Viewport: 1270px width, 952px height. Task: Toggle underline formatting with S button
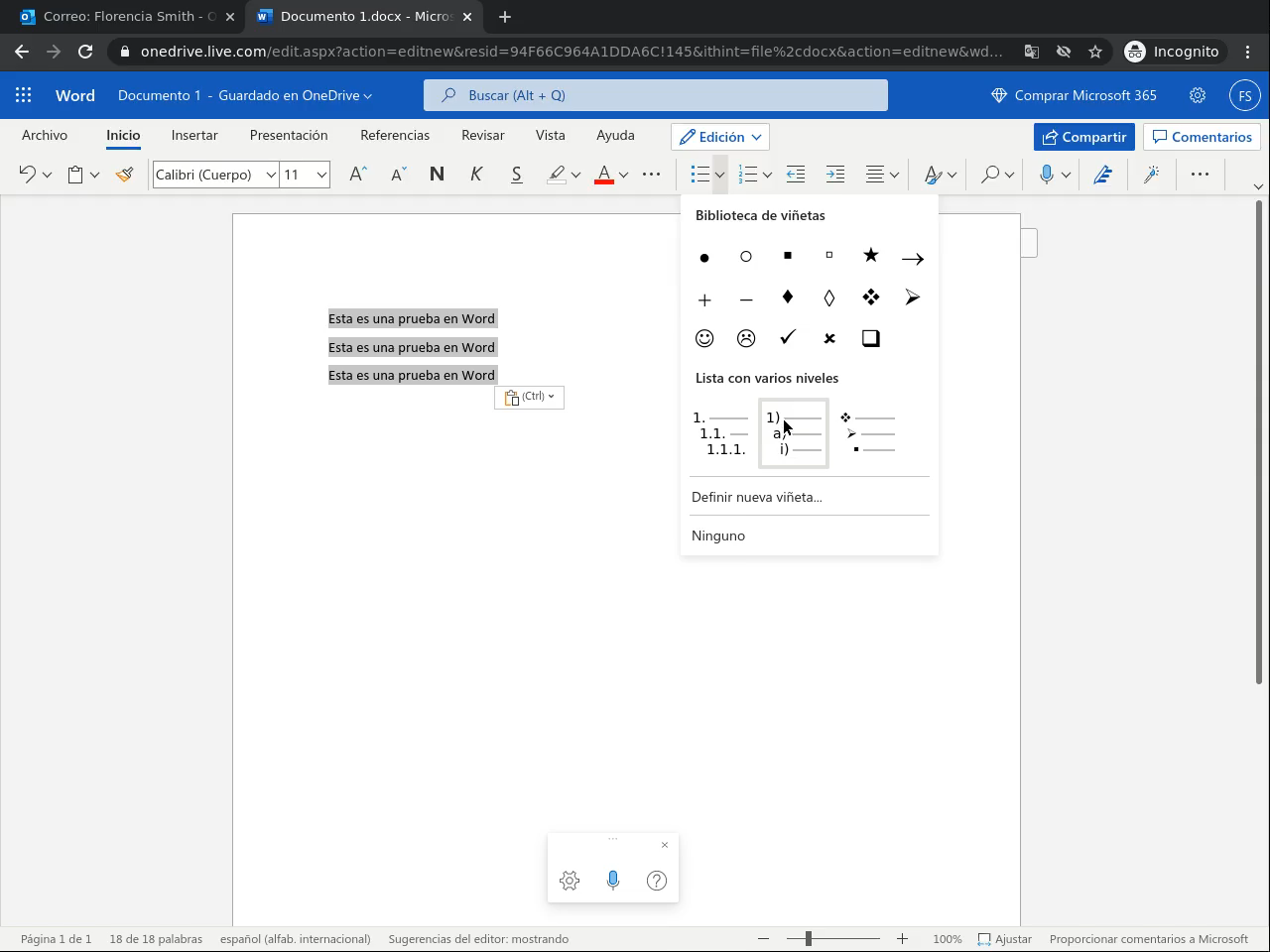pos(516,175)
